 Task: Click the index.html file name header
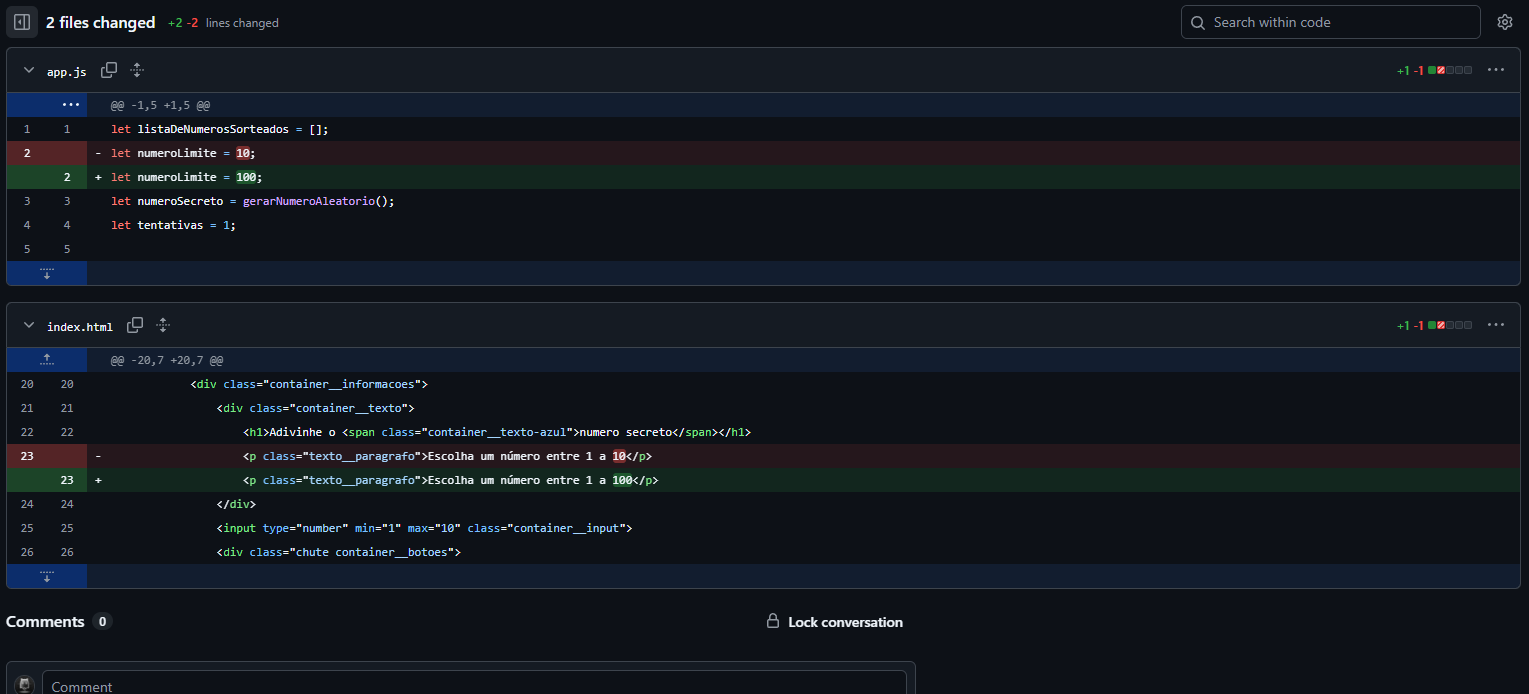[x=80, y=327]
